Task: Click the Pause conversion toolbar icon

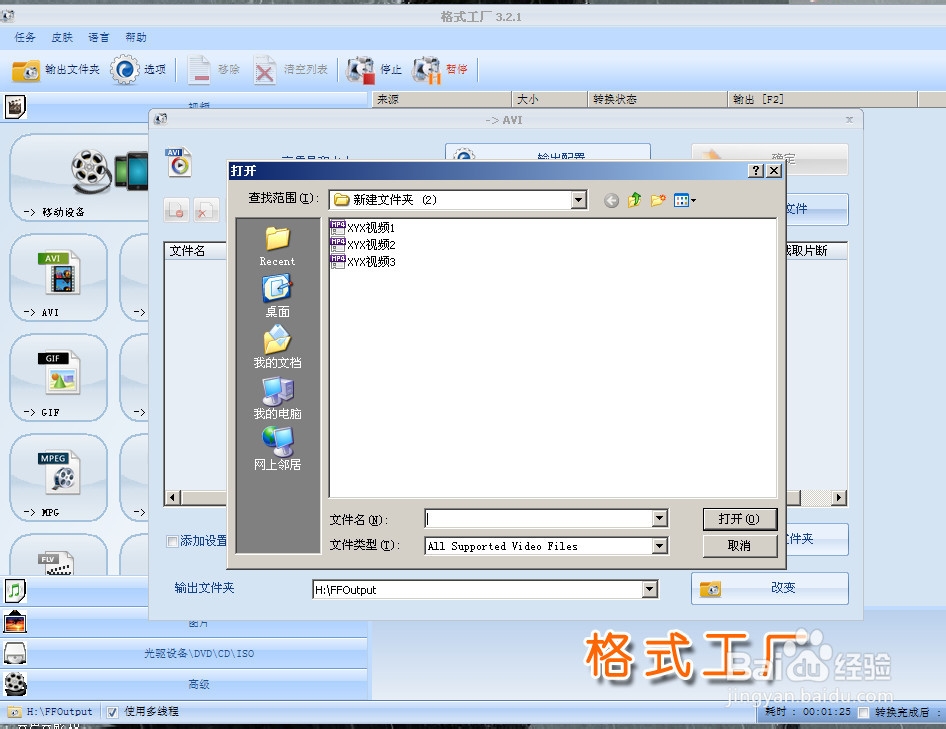Action: click(427, 70)
